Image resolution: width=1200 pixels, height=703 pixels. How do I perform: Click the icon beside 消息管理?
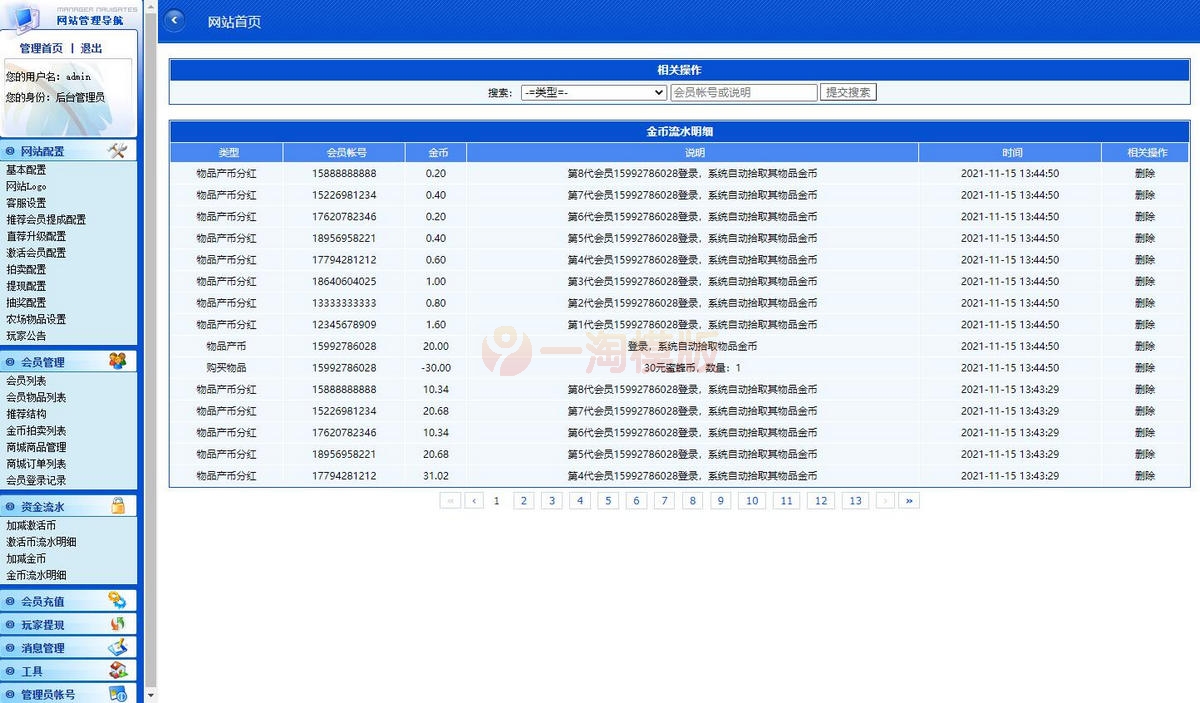[x=118, y=648]
